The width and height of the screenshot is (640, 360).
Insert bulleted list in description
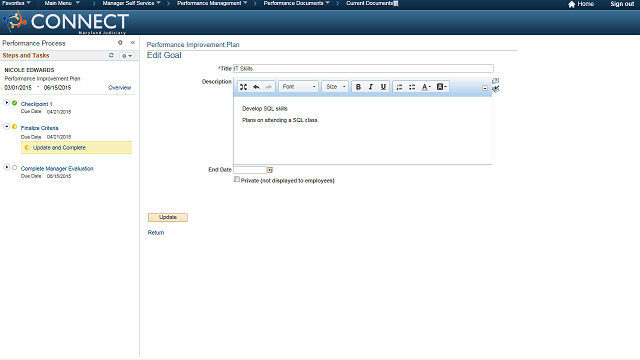[412, 87]
